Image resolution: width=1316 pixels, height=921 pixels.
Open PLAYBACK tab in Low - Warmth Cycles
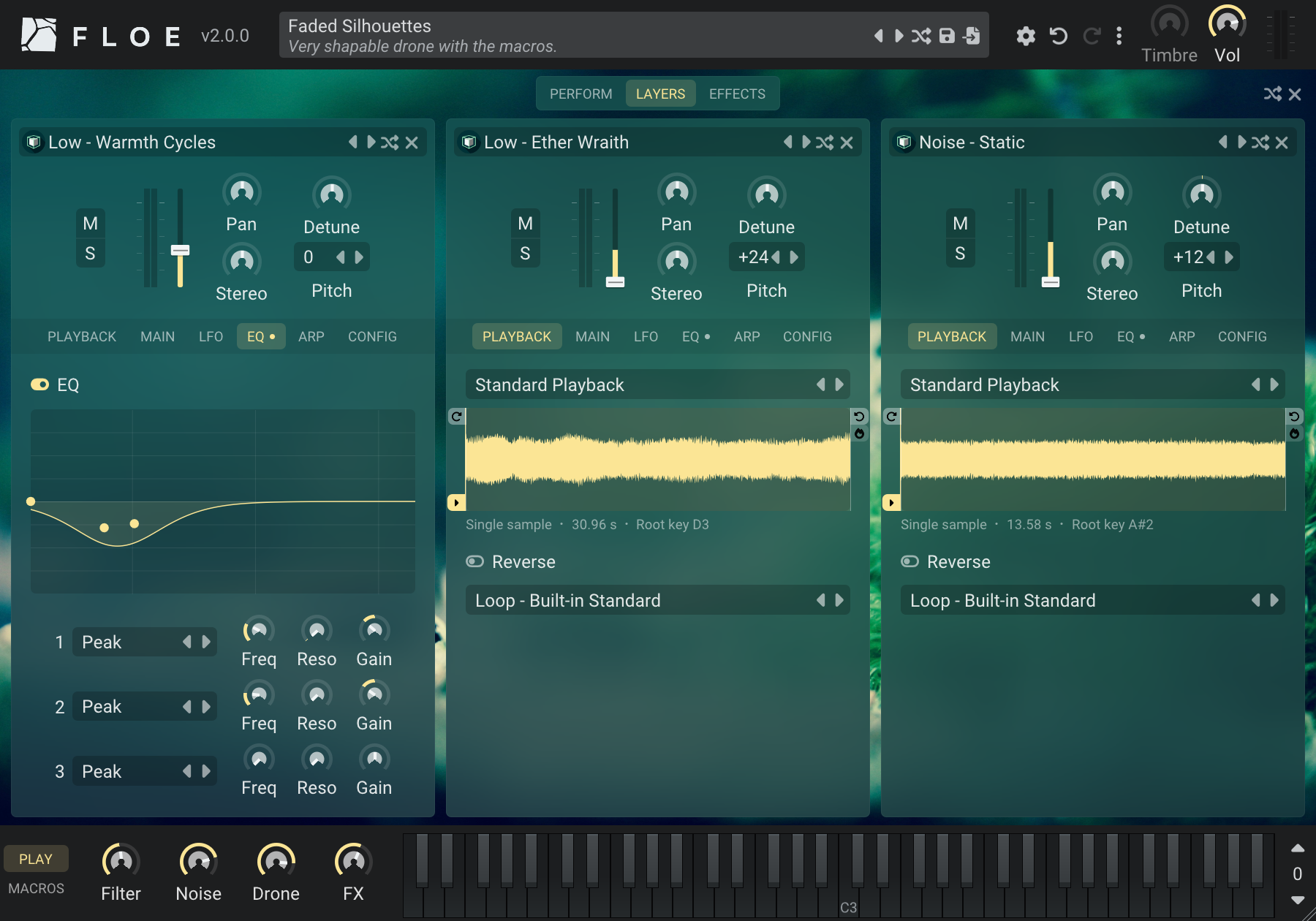pos(82,336)
